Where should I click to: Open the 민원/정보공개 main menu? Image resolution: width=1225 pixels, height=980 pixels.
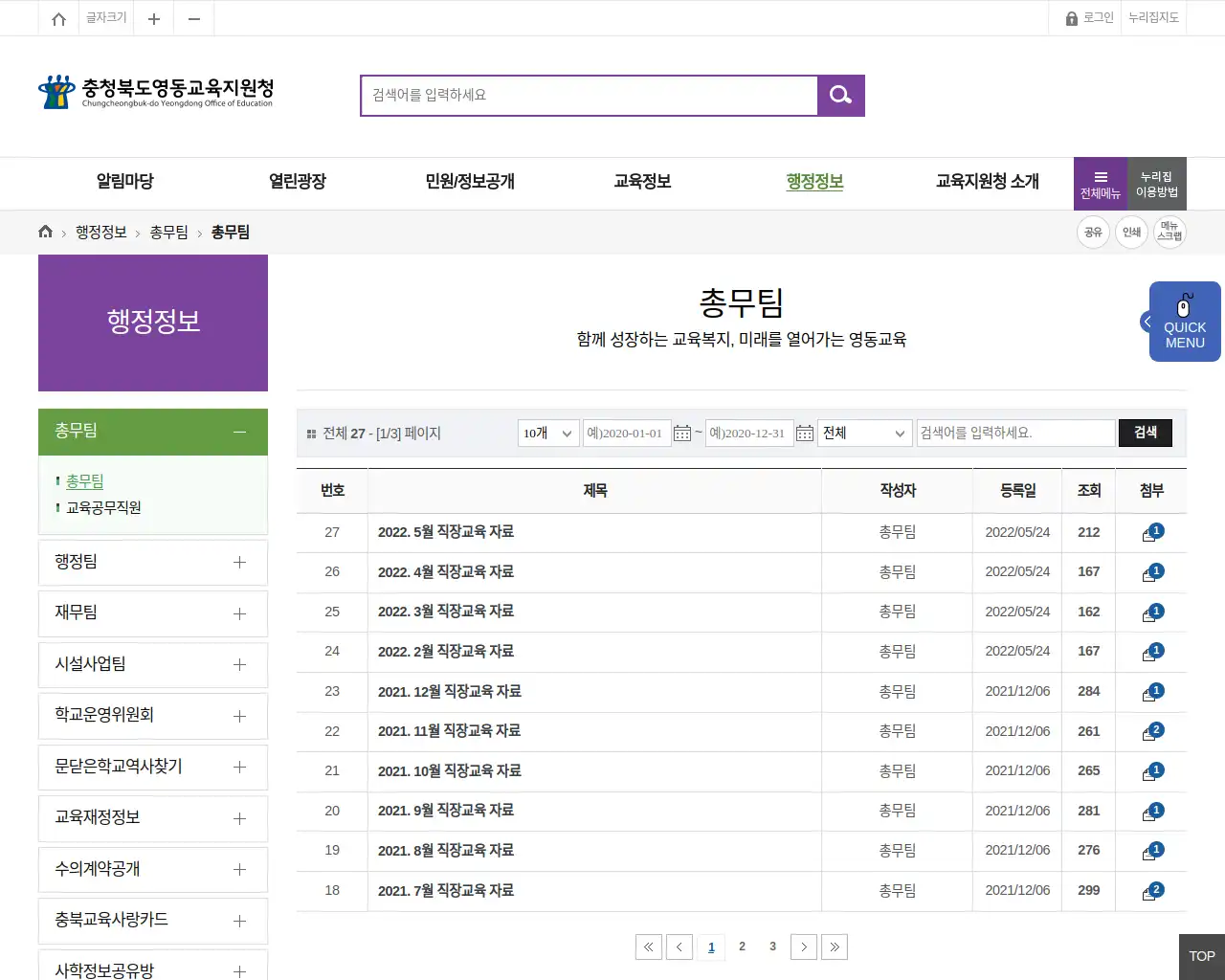470,182
